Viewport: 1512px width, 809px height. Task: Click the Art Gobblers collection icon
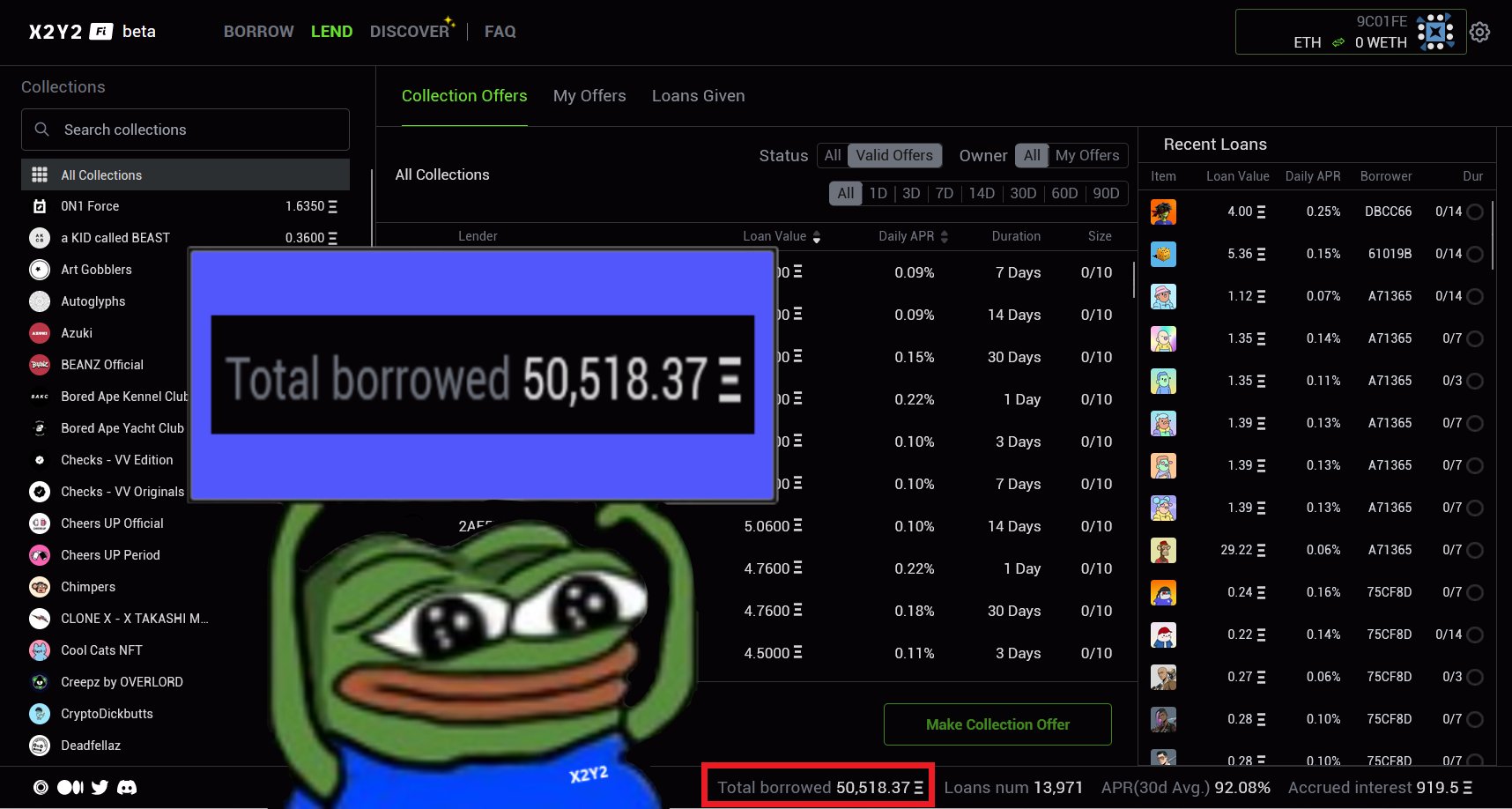[40, 270]
